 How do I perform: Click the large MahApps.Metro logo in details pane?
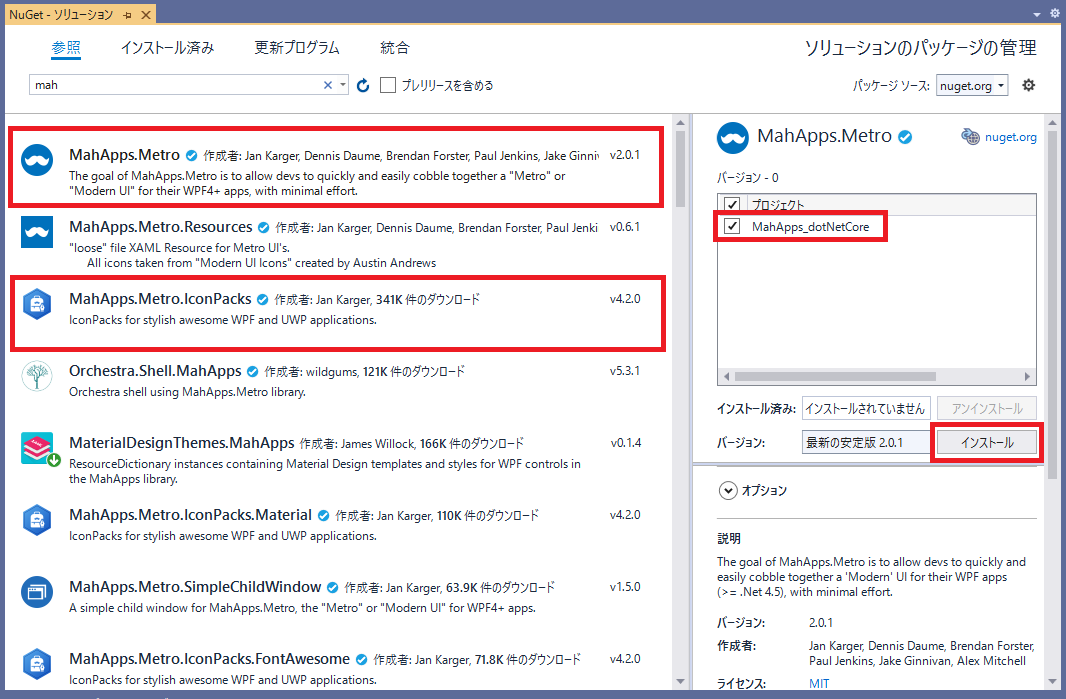coord(733,138)
